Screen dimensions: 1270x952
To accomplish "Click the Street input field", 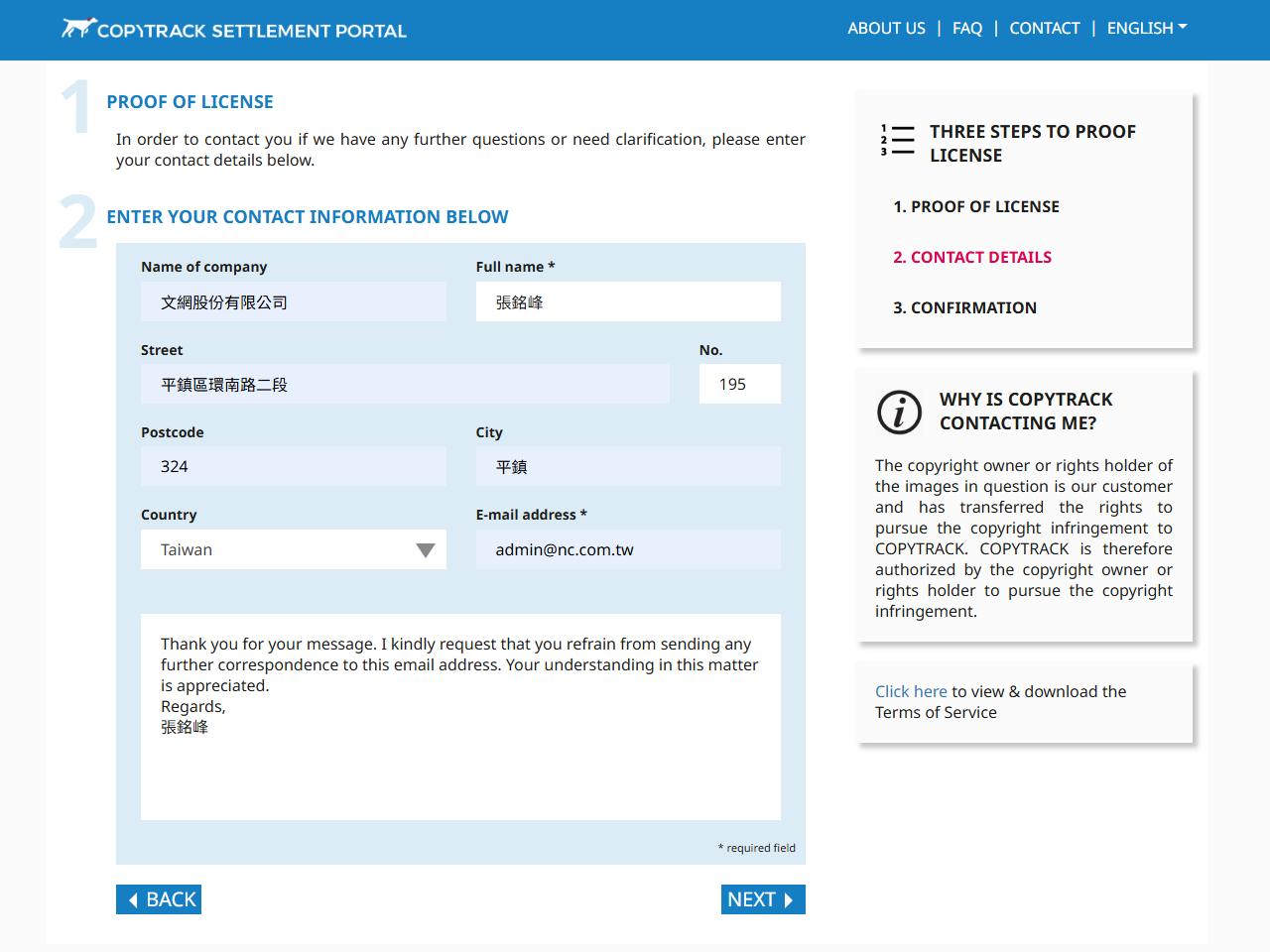I will pyautogui.click(x=405, y=384).
